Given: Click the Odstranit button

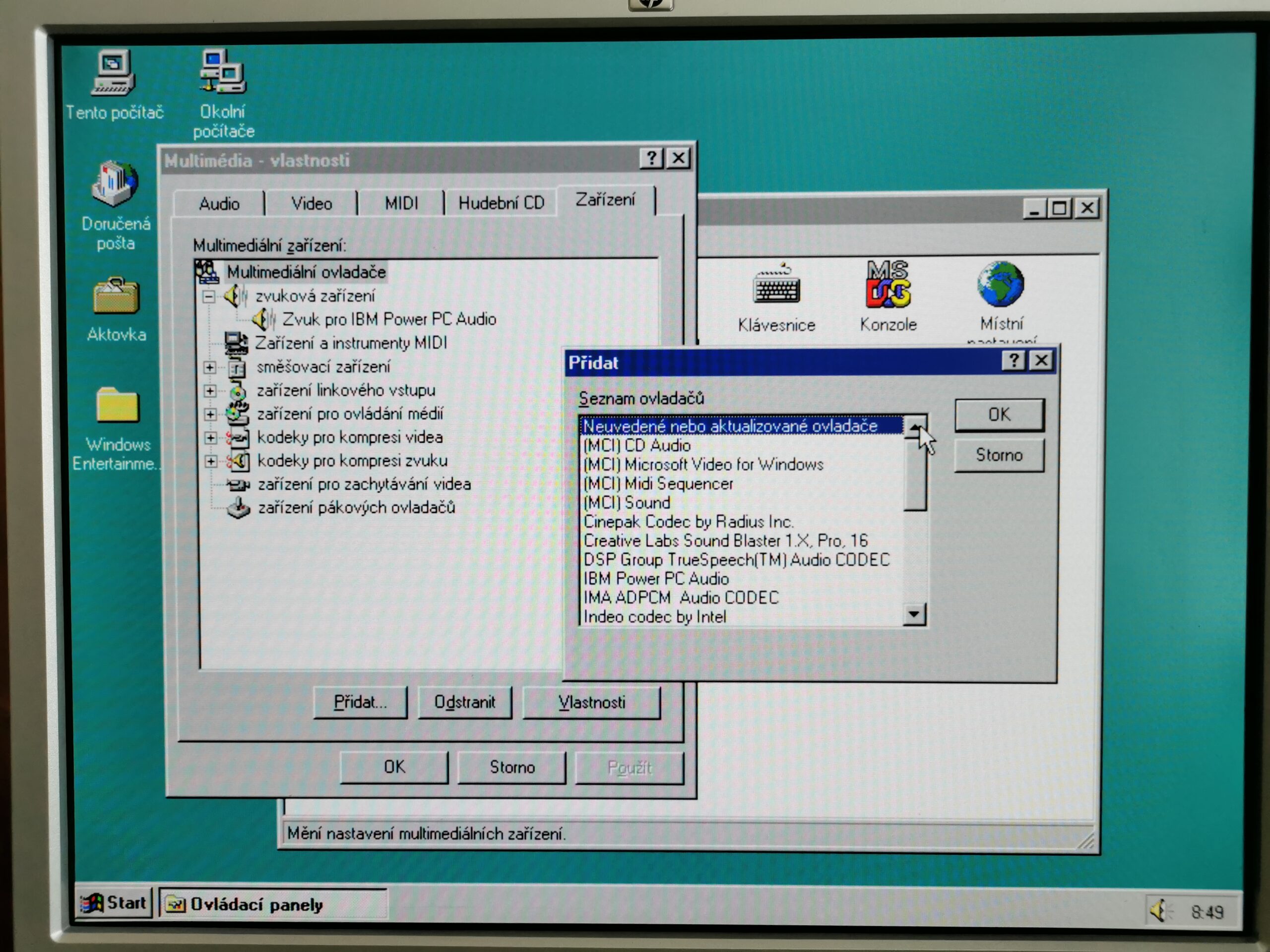Looking at the screenshot, I should point(464,702).
